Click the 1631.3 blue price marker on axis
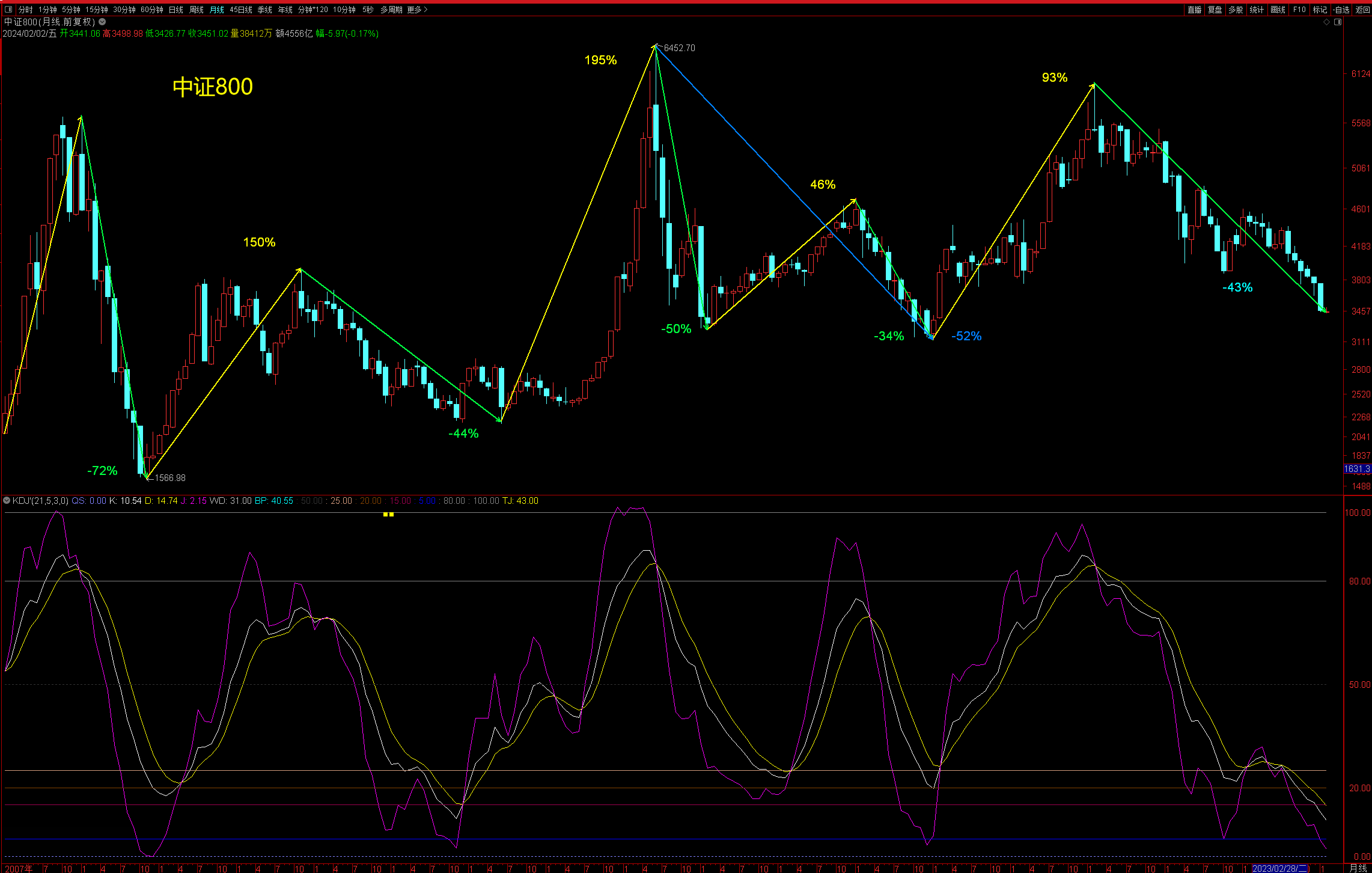The height and width of the screenshot is (873, 1372). pos(1357,469)
